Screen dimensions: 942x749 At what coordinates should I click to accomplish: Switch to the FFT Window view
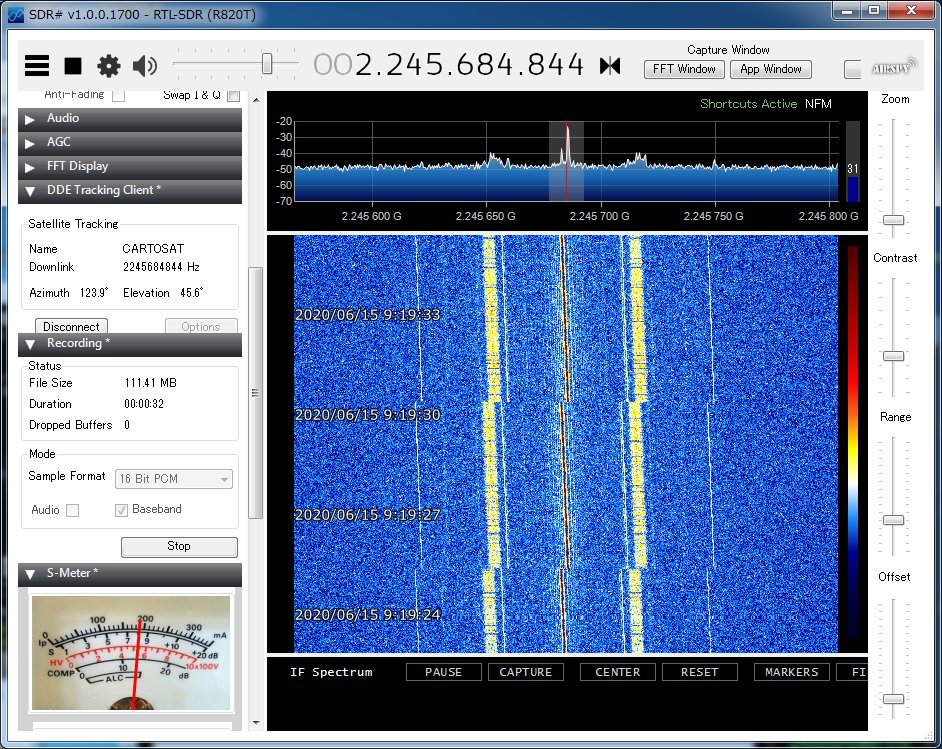[683, 69]
